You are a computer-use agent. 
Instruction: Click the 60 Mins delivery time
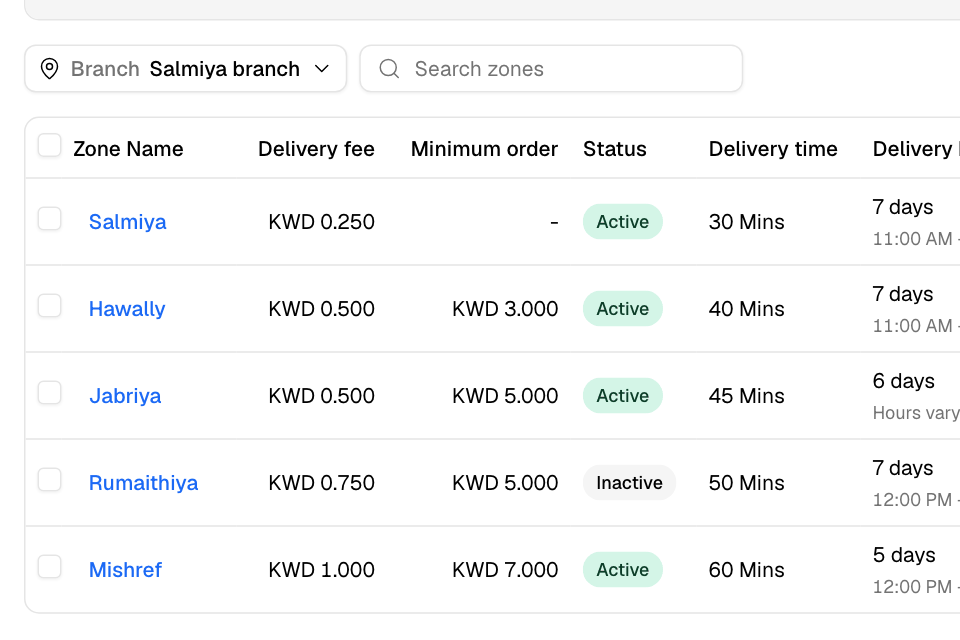tap(746, 570)
